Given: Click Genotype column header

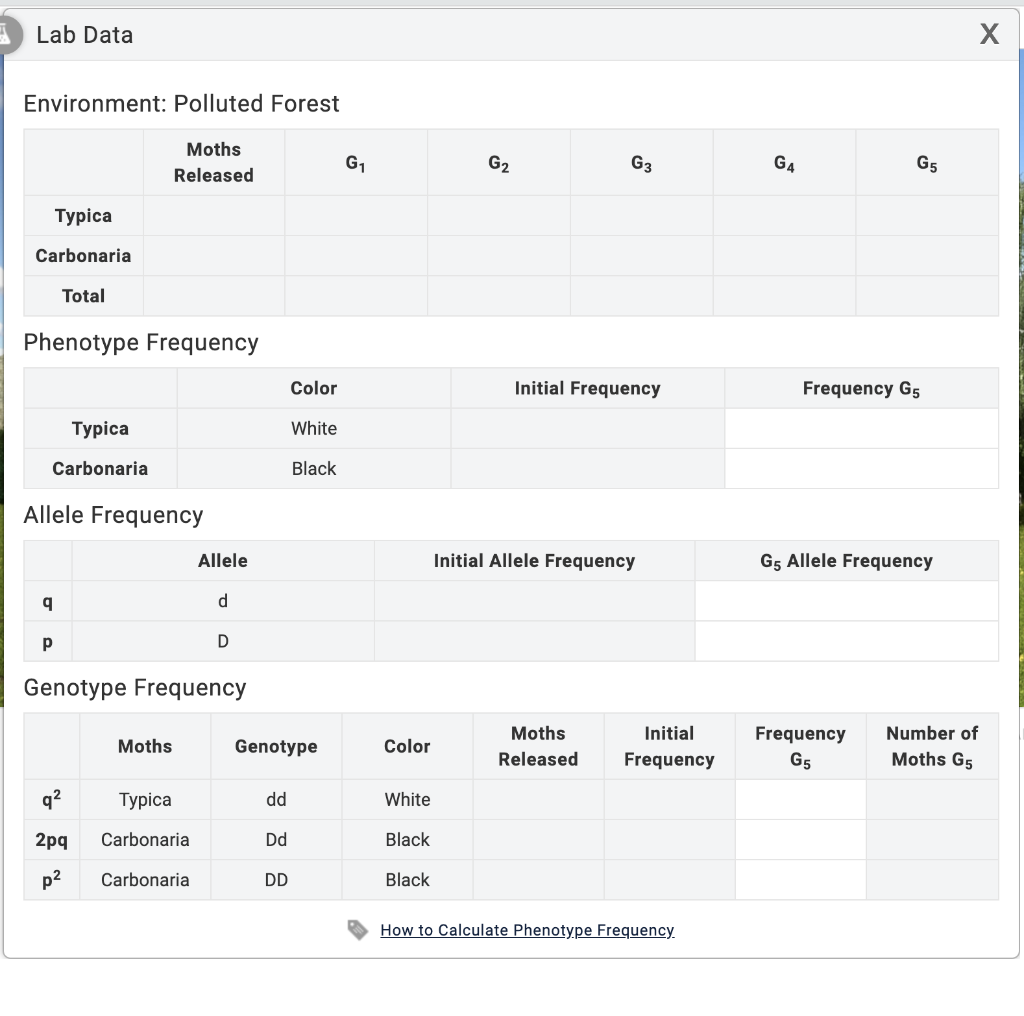Looking at the screenshot, I should [276, 746].
